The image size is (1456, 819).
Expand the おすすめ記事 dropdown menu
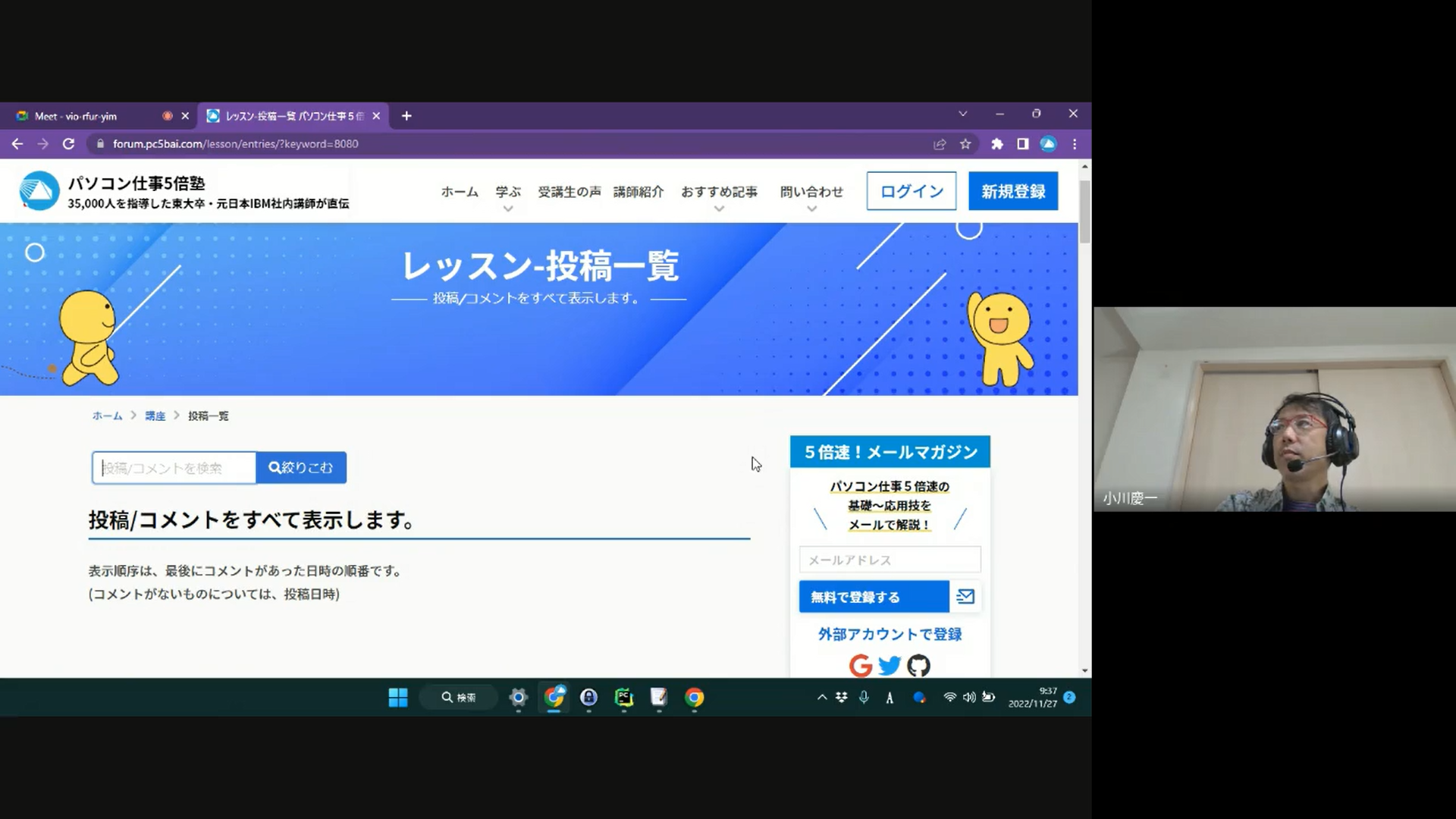(x=719, y=193)
